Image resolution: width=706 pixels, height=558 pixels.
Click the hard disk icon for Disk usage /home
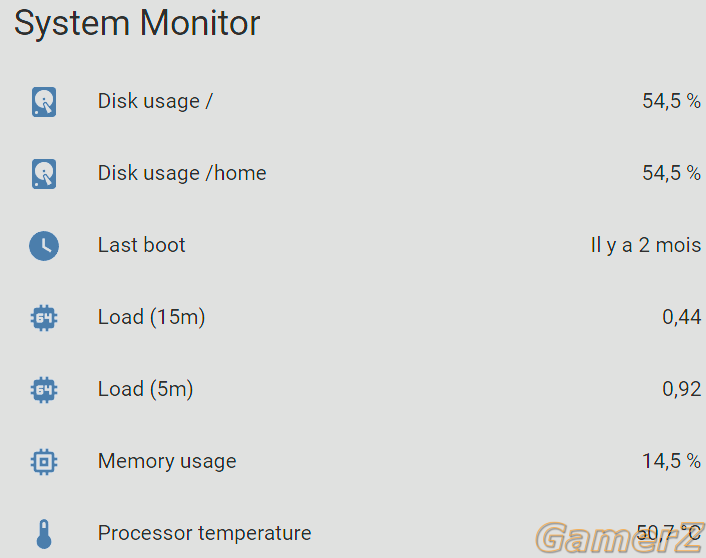(44, 174)
